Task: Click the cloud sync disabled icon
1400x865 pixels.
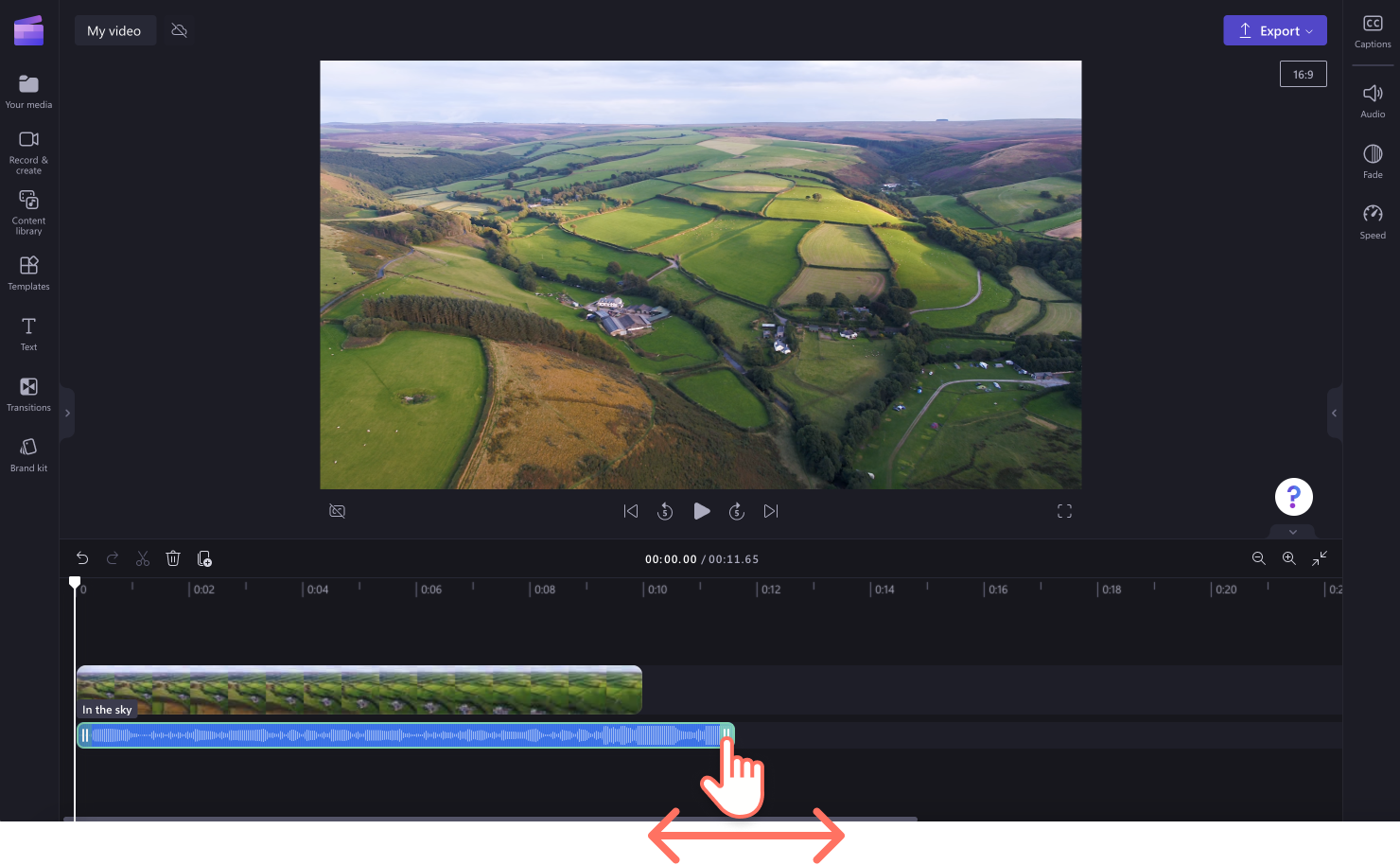Action: pos(179,31)
